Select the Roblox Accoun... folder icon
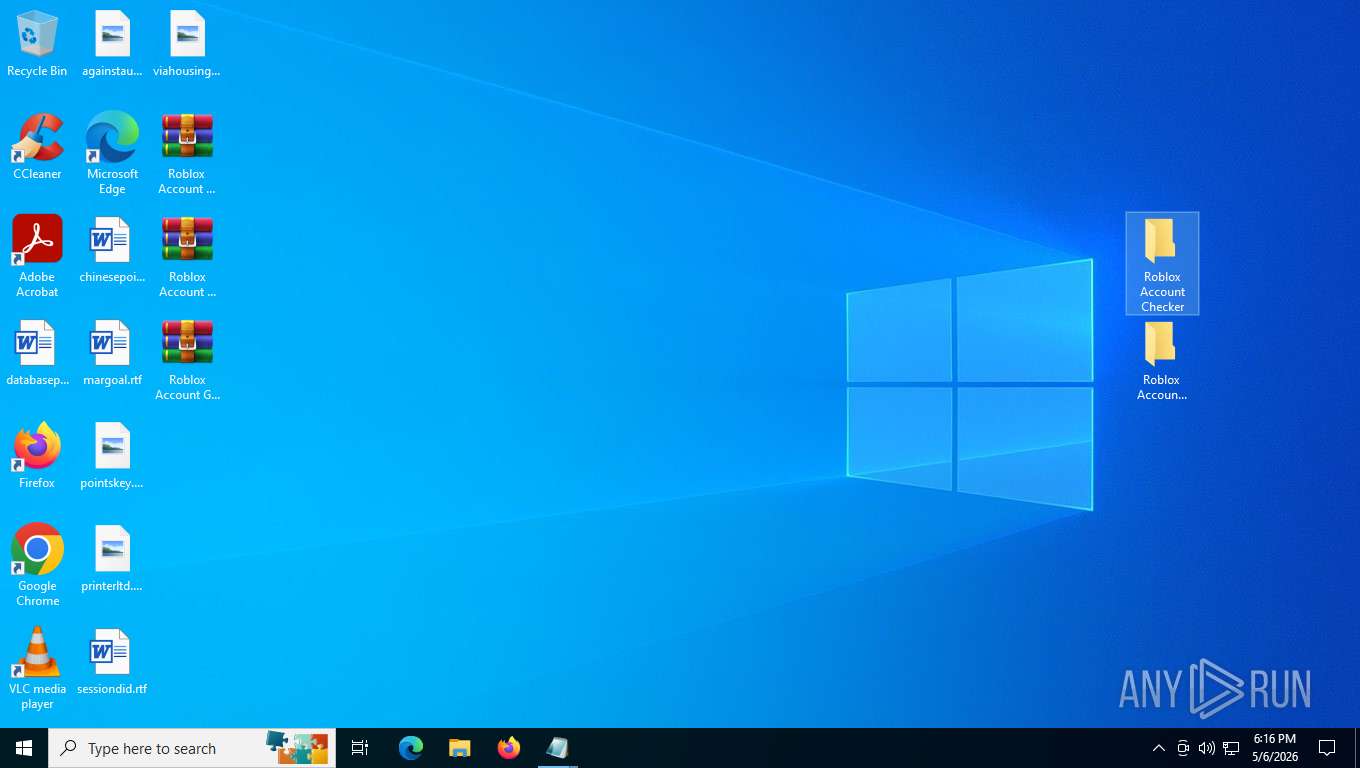Viewport: 1360px width, 768px height. [x=1162, y=361]
